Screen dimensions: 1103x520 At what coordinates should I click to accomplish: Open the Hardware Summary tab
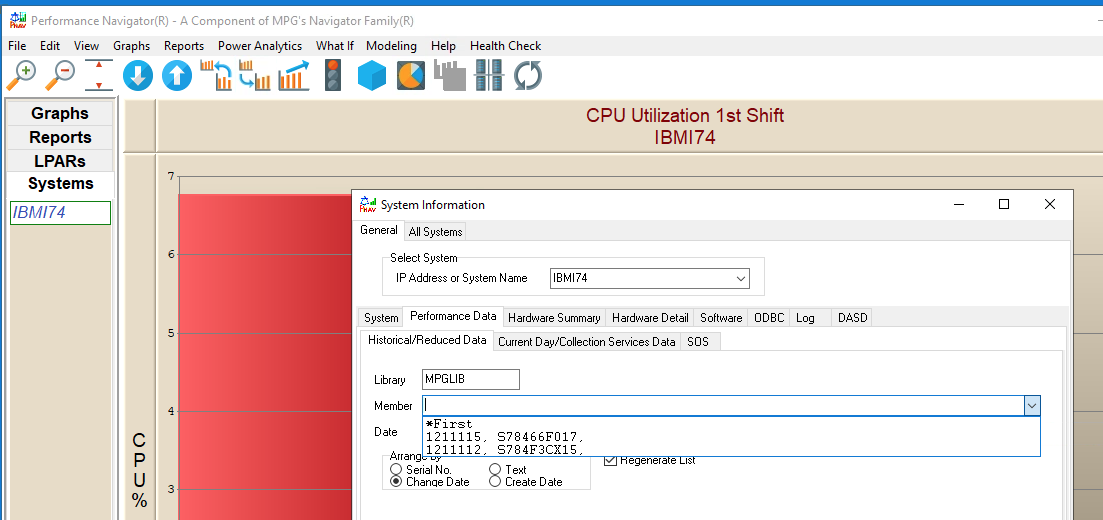[554, 318]
